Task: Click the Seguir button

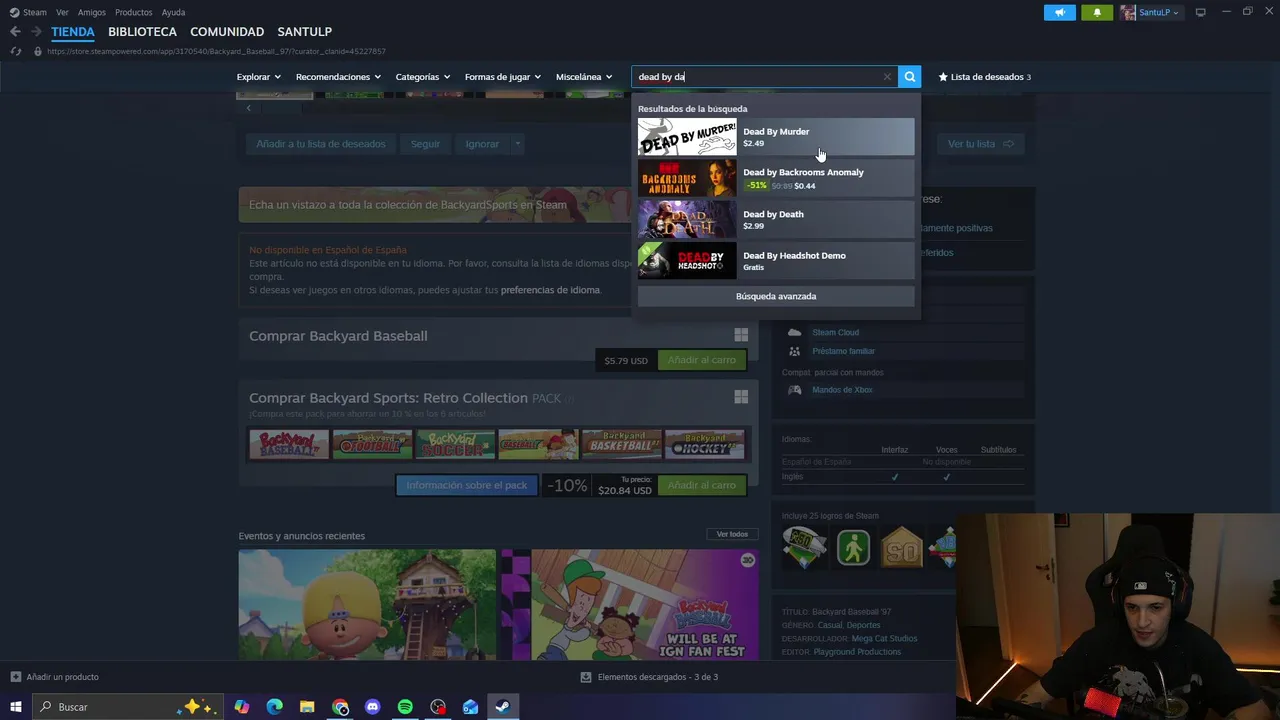Action: tap(425, 144)
